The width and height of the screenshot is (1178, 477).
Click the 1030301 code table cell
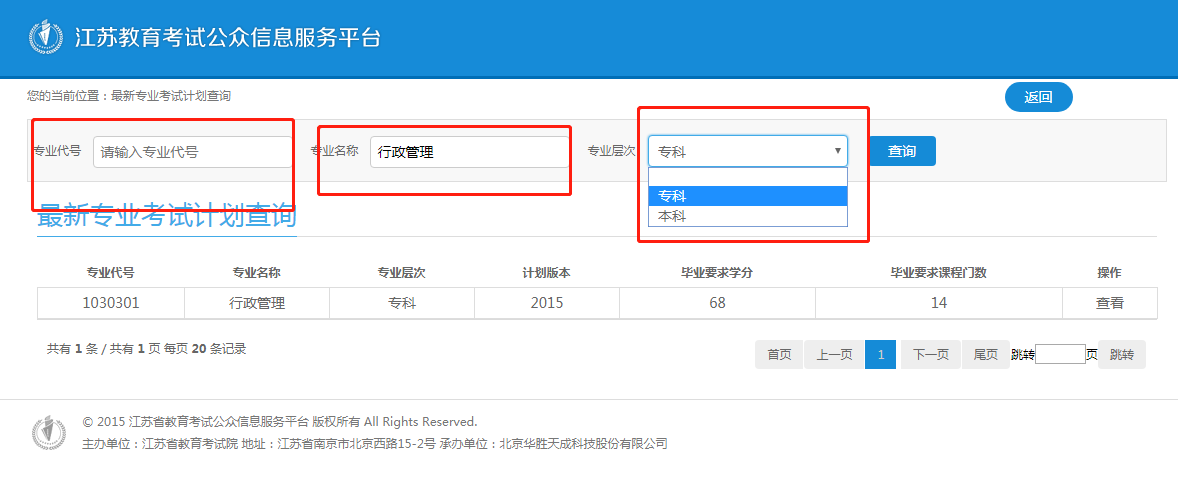click(x=110, y=303)
